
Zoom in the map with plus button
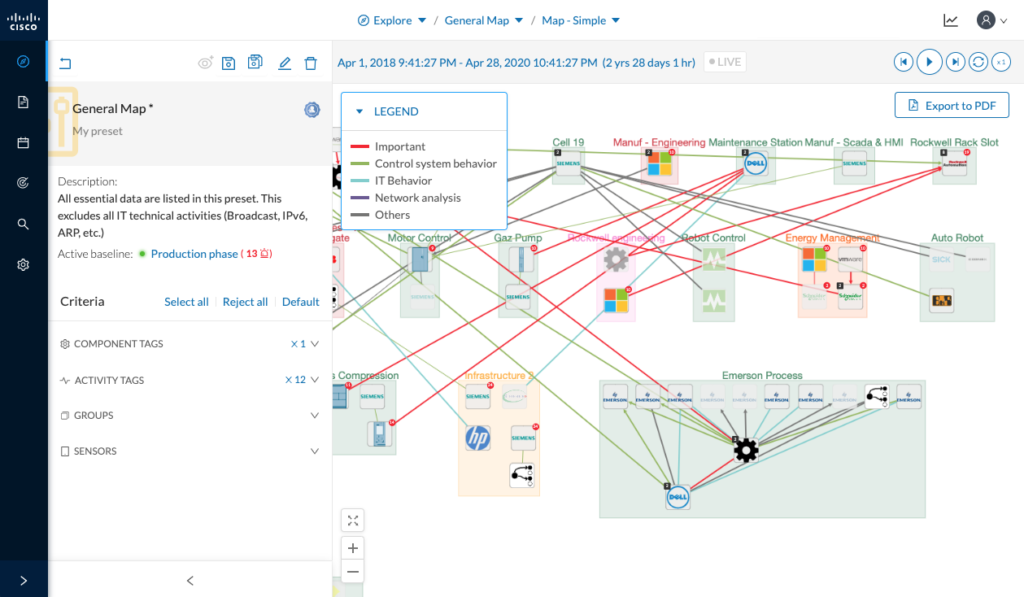(353, 548)
